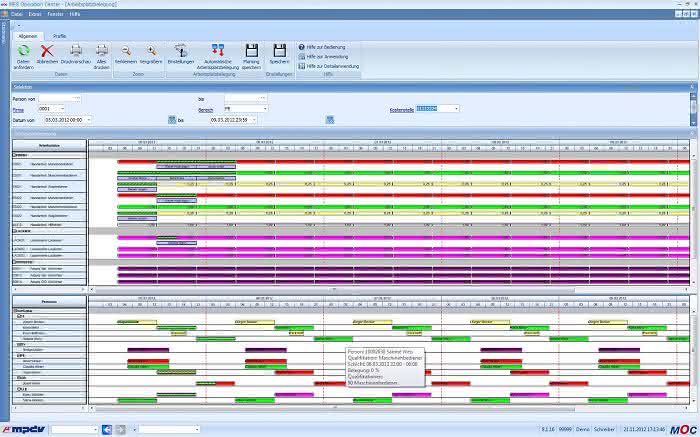Click the horizontal scrollbar of persons Gantt
Viewport: 700px width, 437px height.
tap(335, 408)
